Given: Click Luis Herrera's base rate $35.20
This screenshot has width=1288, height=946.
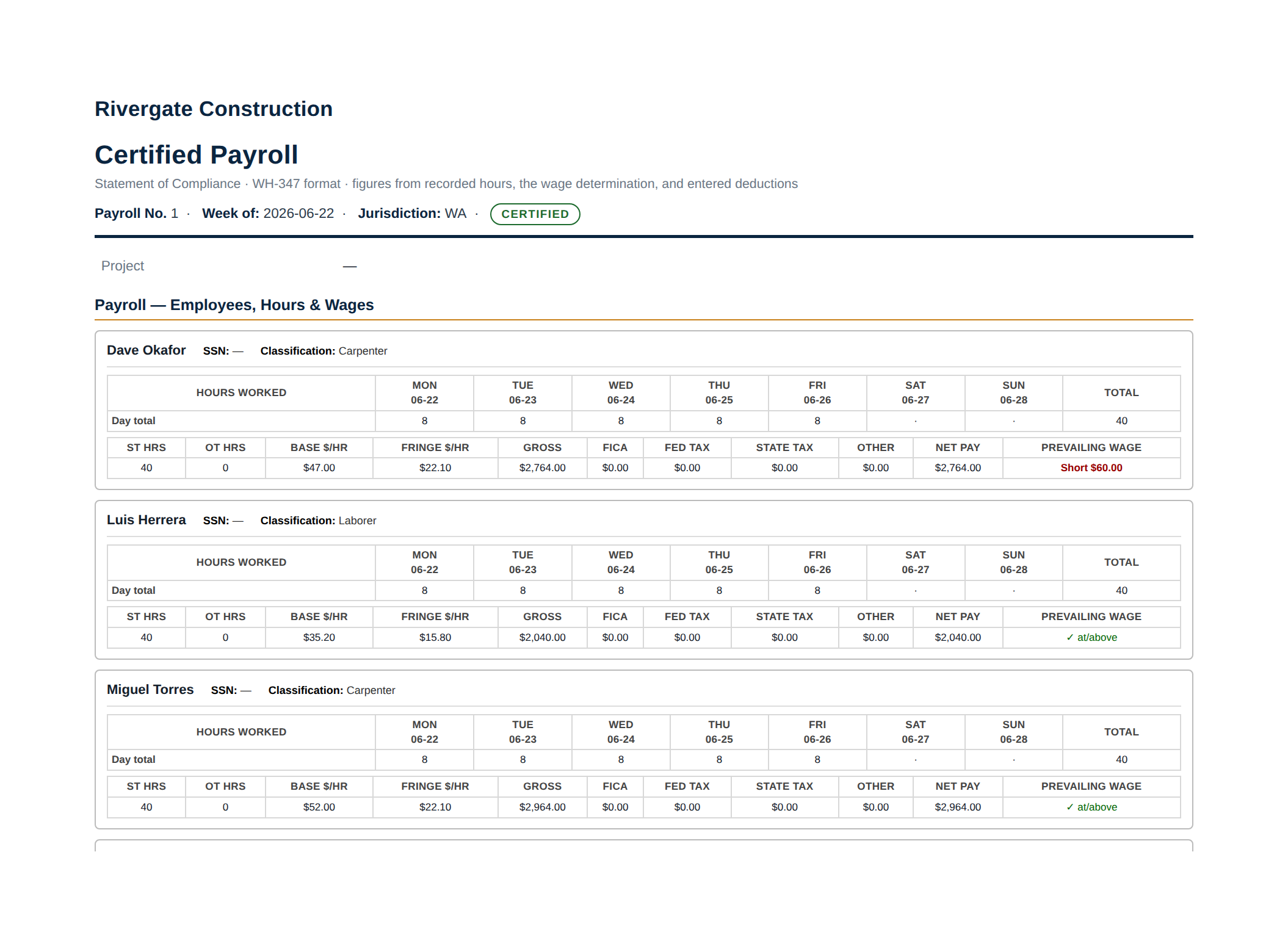Looking at the screenshot, I should click(319, 638).
